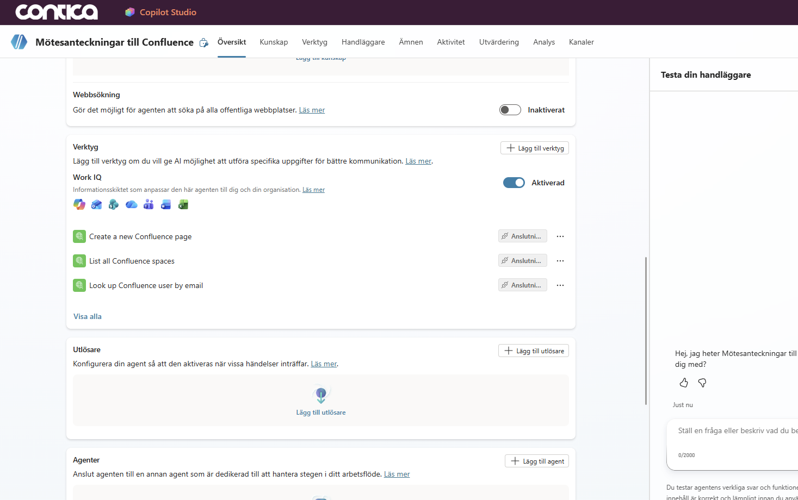
Task: Click the Inaktiverat label
Action: click(546, 110)
